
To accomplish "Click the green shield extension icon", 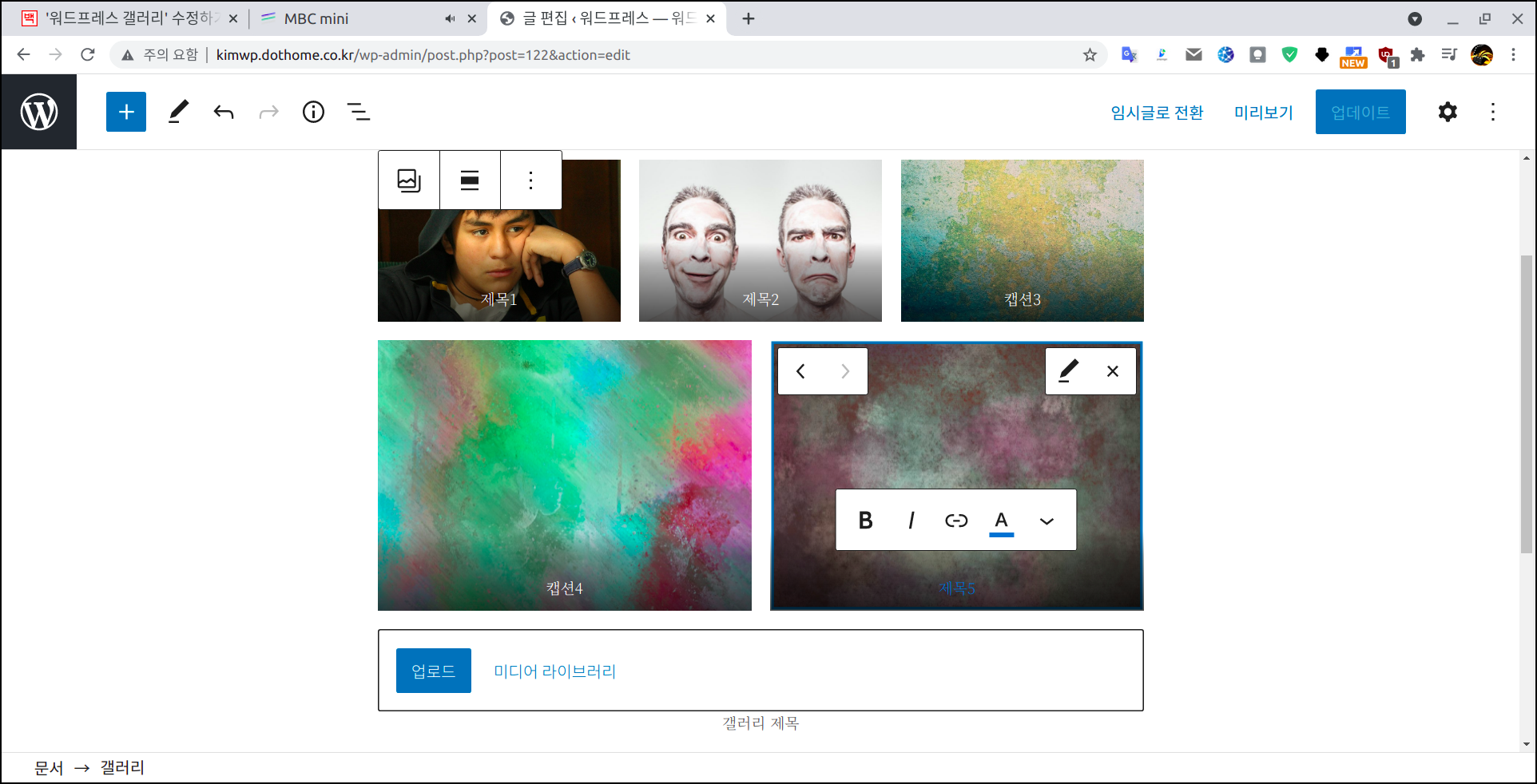I will pyautogui.click(x=1289, y=54).
